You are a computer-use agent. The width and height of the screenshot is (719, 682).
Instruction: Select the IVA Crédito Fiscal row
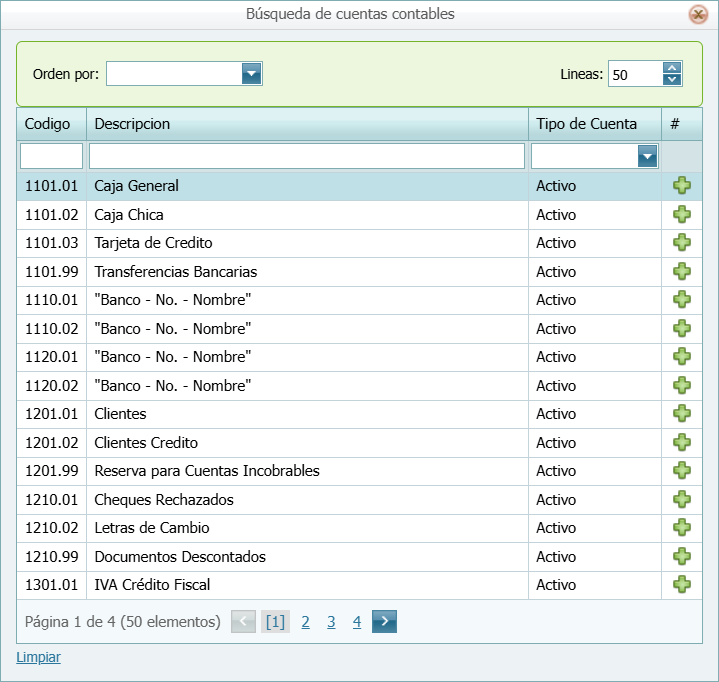click(360, 585)
